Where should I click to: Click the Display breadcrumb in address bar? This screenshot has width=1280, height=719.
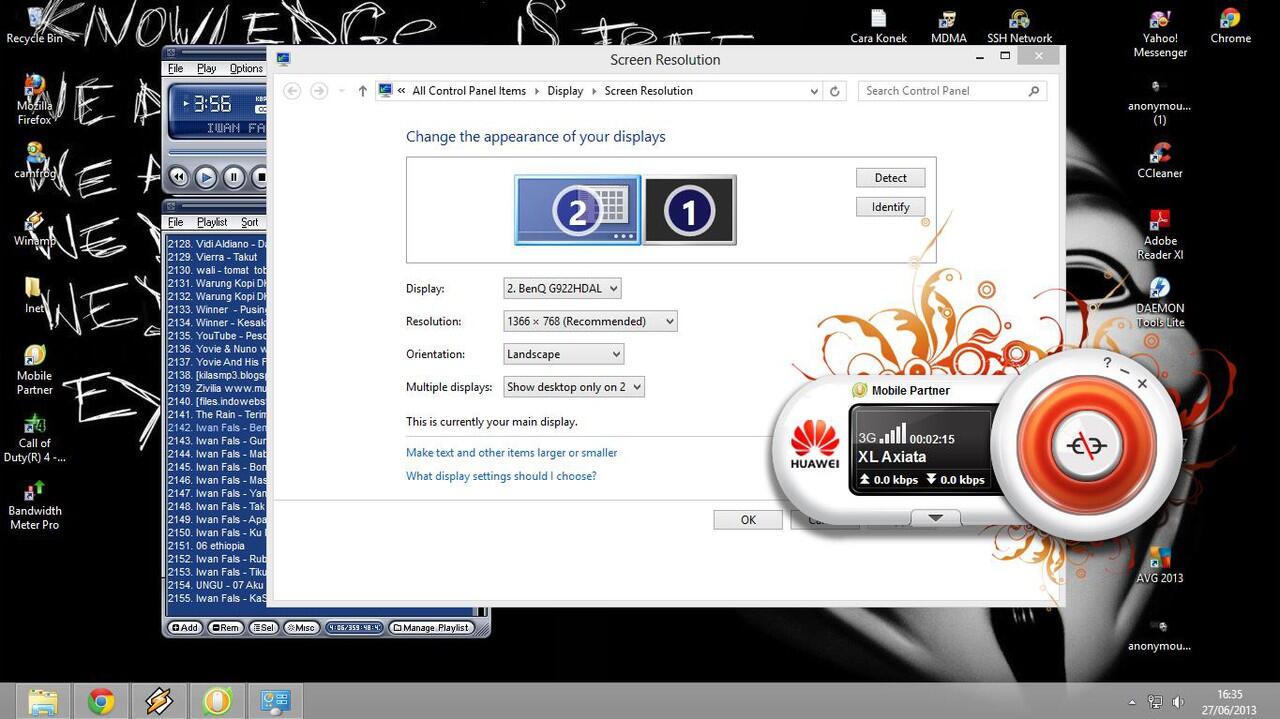click(565, 91)
